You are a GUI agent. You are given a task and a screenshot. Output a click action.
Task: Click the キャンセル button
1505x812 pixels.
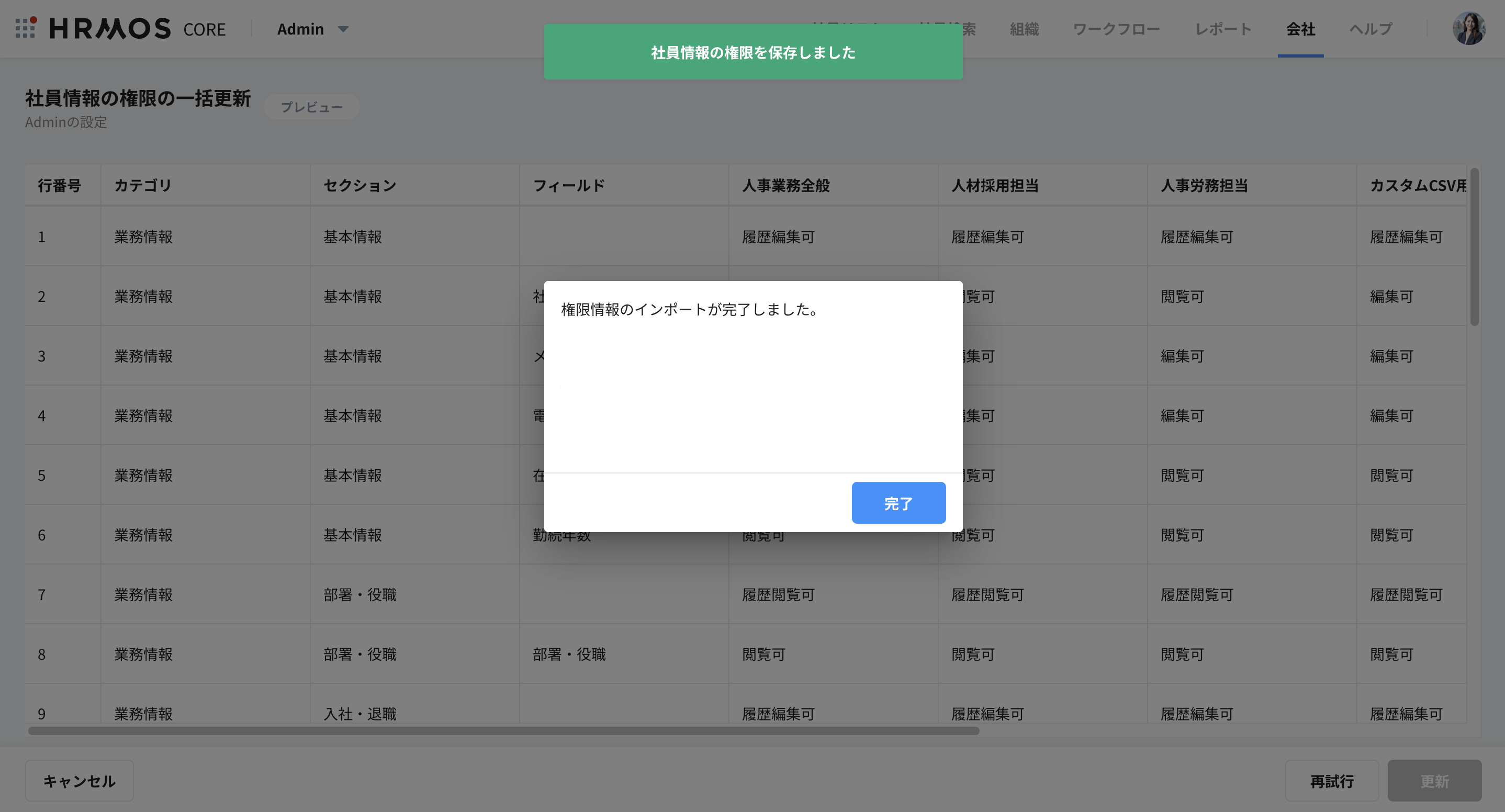pyautogui.click(x=80, y=781)
